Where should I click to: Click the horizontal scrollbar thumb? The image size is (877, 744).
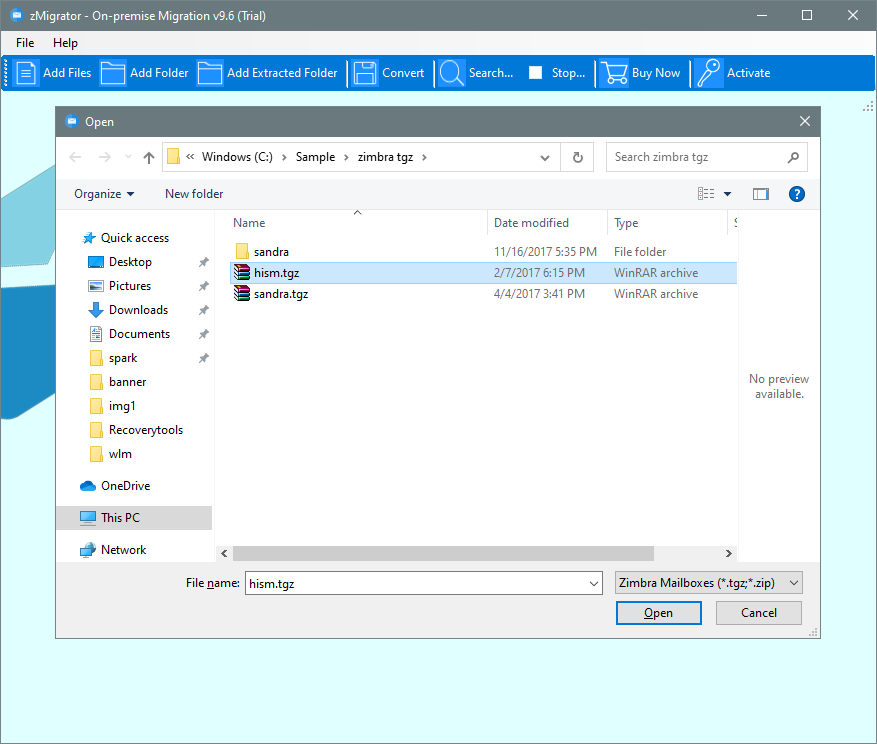[443, 553]
